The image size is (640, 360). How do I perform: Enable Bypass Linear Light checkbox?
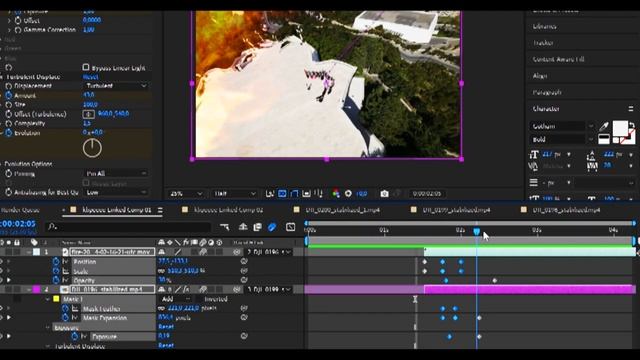tap(86, 67)
